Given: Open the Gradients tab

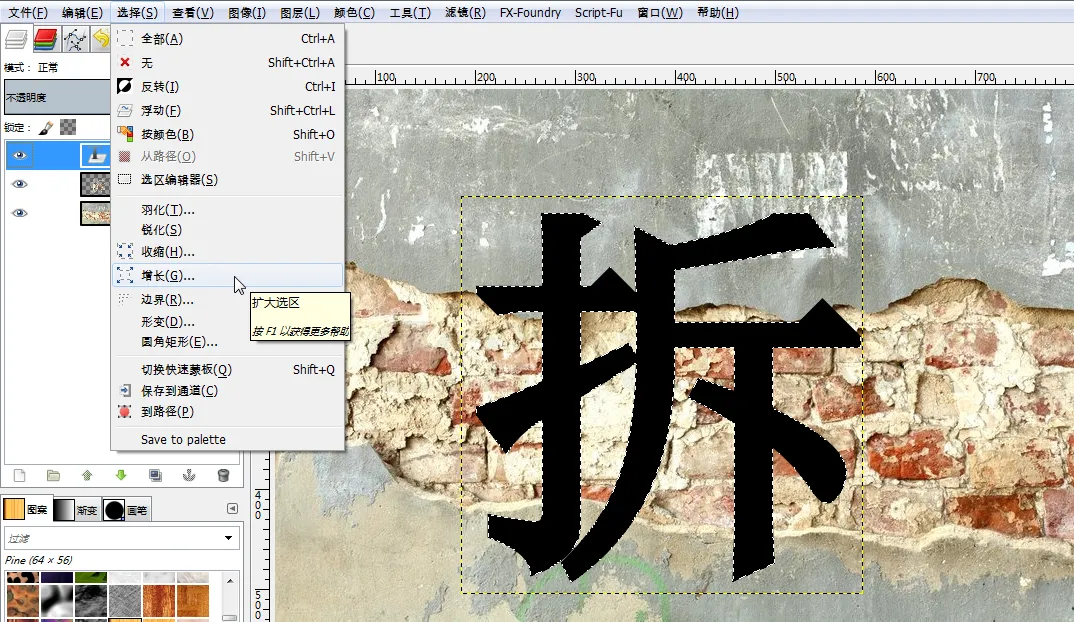Looking at the screenshot, I should pyautogui.click(x=75, y=510).
